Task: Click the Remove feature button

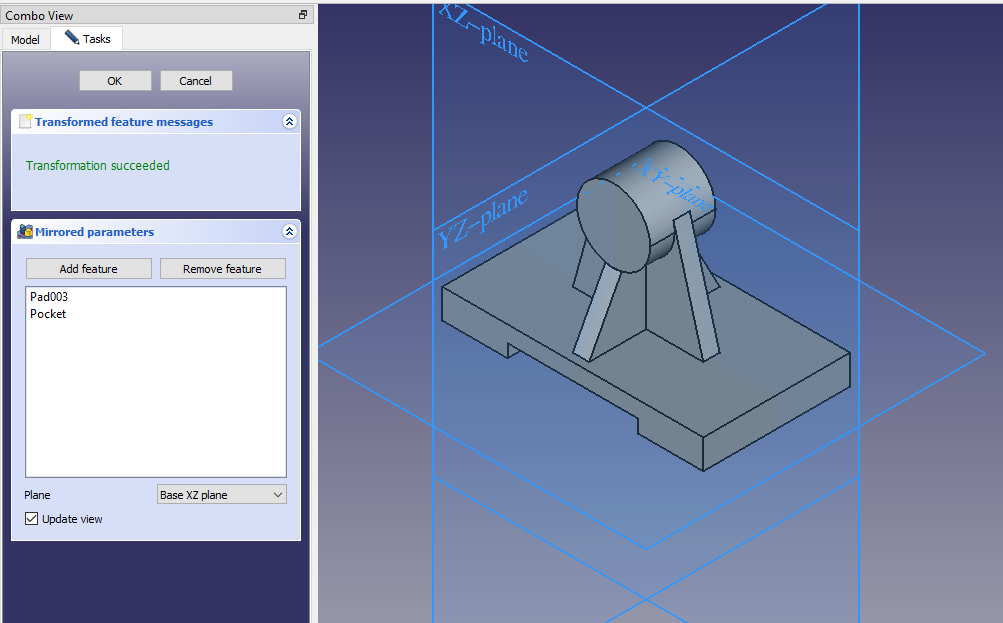Action: pos(222,269)
